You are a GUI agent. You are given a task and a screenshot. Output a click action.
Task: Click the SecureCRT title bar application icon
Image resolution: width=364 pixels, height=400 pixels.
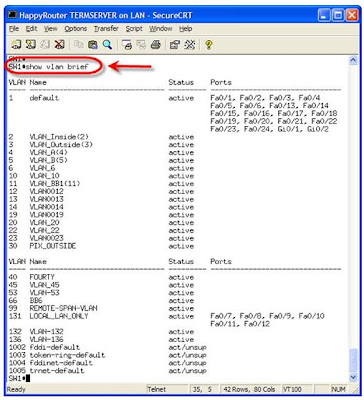tap(13, 15)
